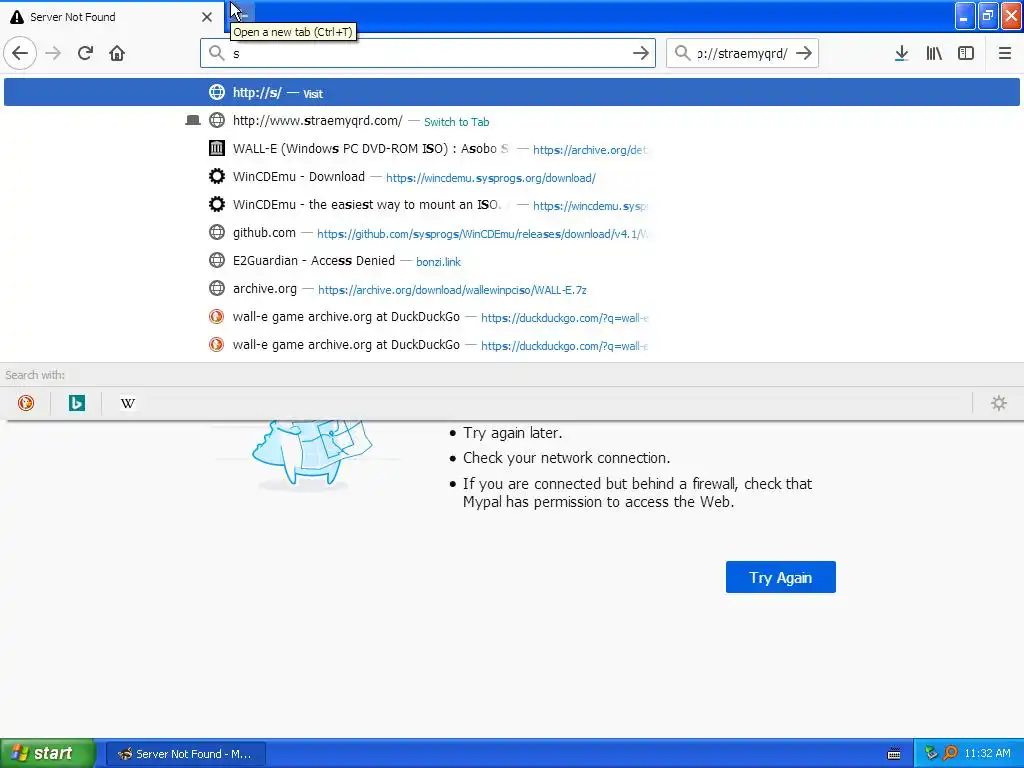
Task: Open the downloads panel
Action: click(901, 53)
